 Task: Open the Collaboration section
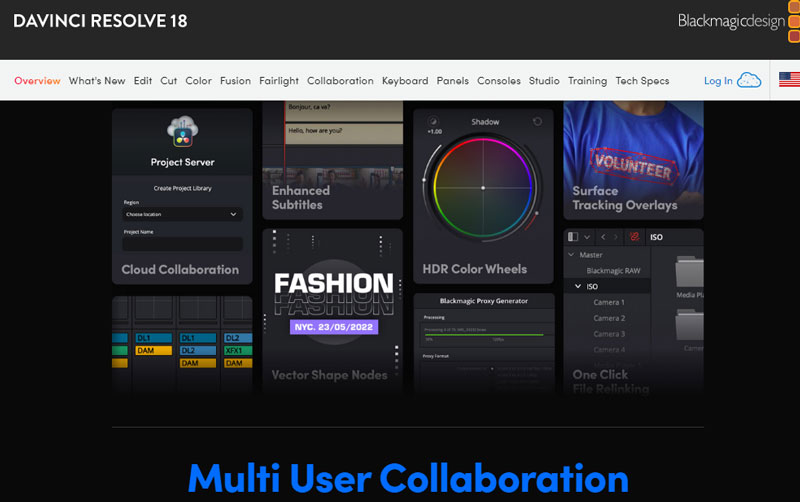point(340,81)
